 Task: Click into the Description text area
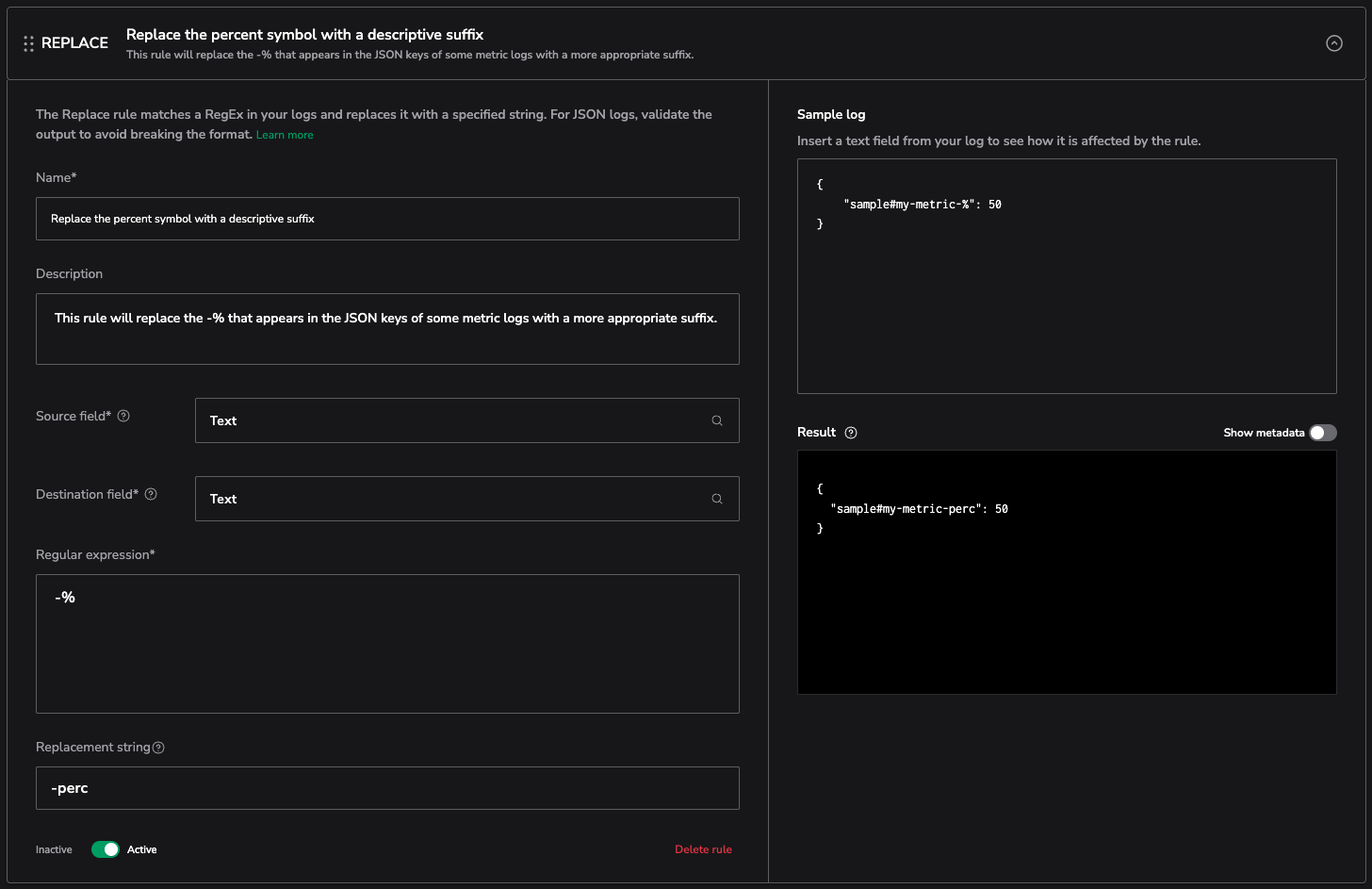[387, 329]
